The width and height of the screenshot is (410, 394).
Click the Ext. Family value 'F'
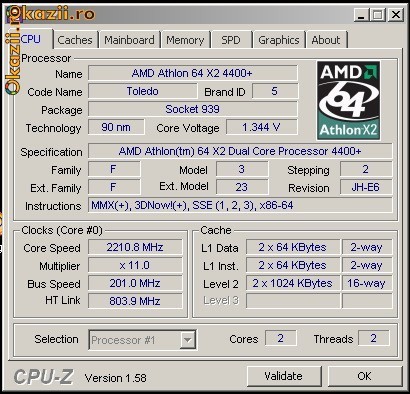click(x=114, y=187)
